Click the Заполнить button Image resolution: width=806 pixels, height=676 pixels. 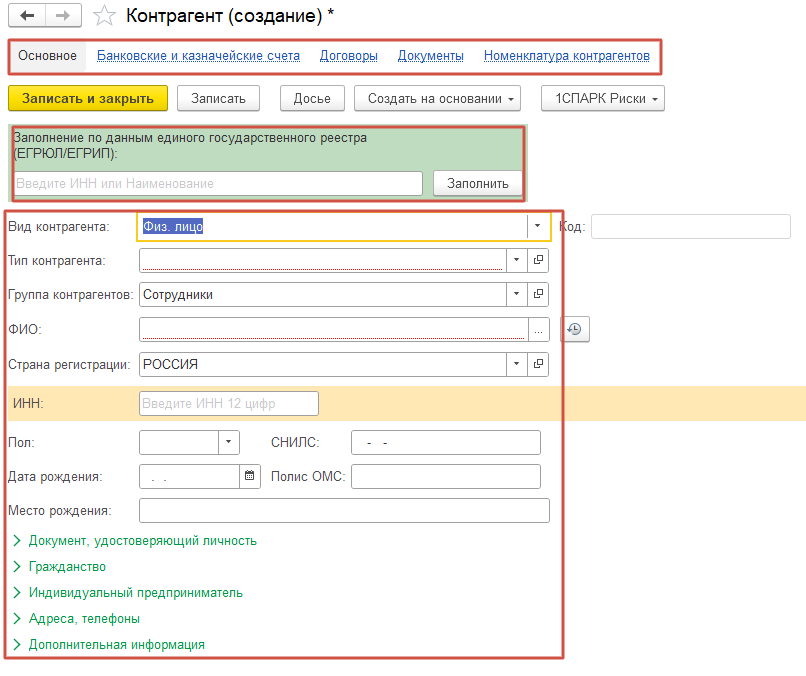click(478, 184)
